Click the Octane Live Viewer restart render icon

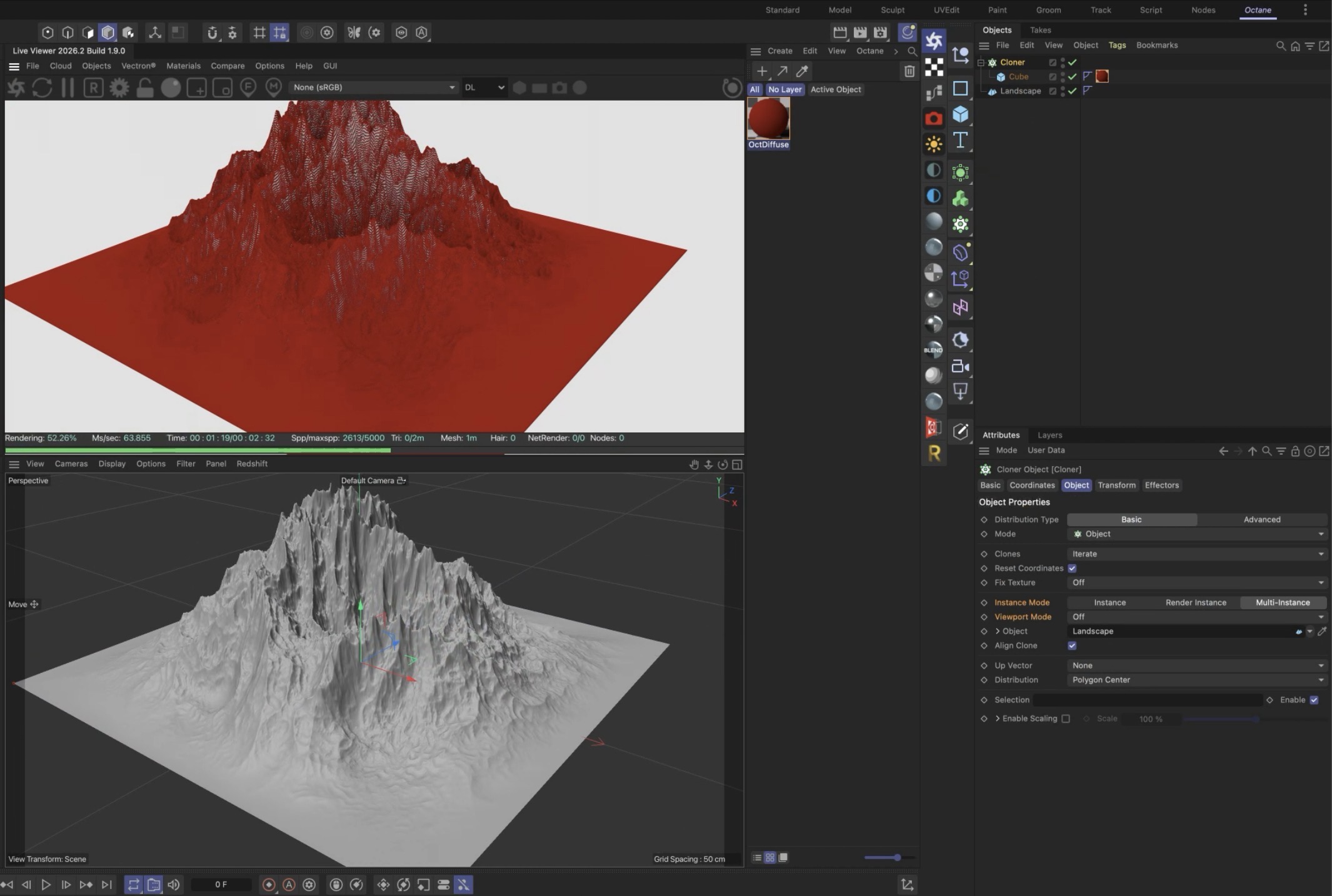[x=42, y=87]
